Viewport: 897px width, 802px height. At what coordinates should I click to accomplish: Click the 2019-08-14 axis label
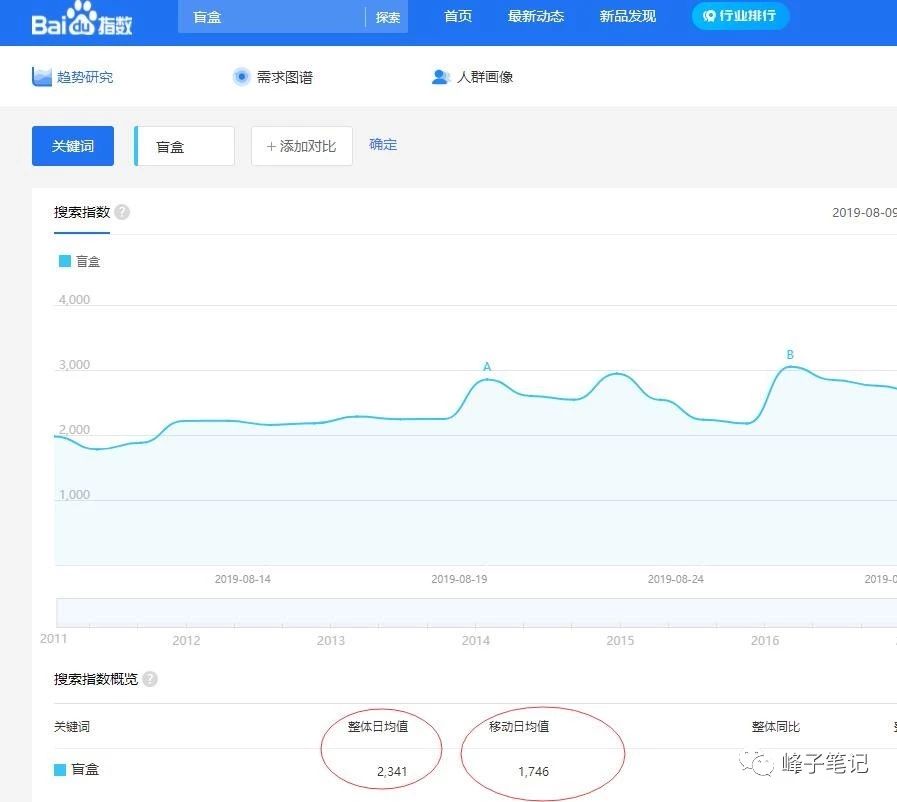243,579
